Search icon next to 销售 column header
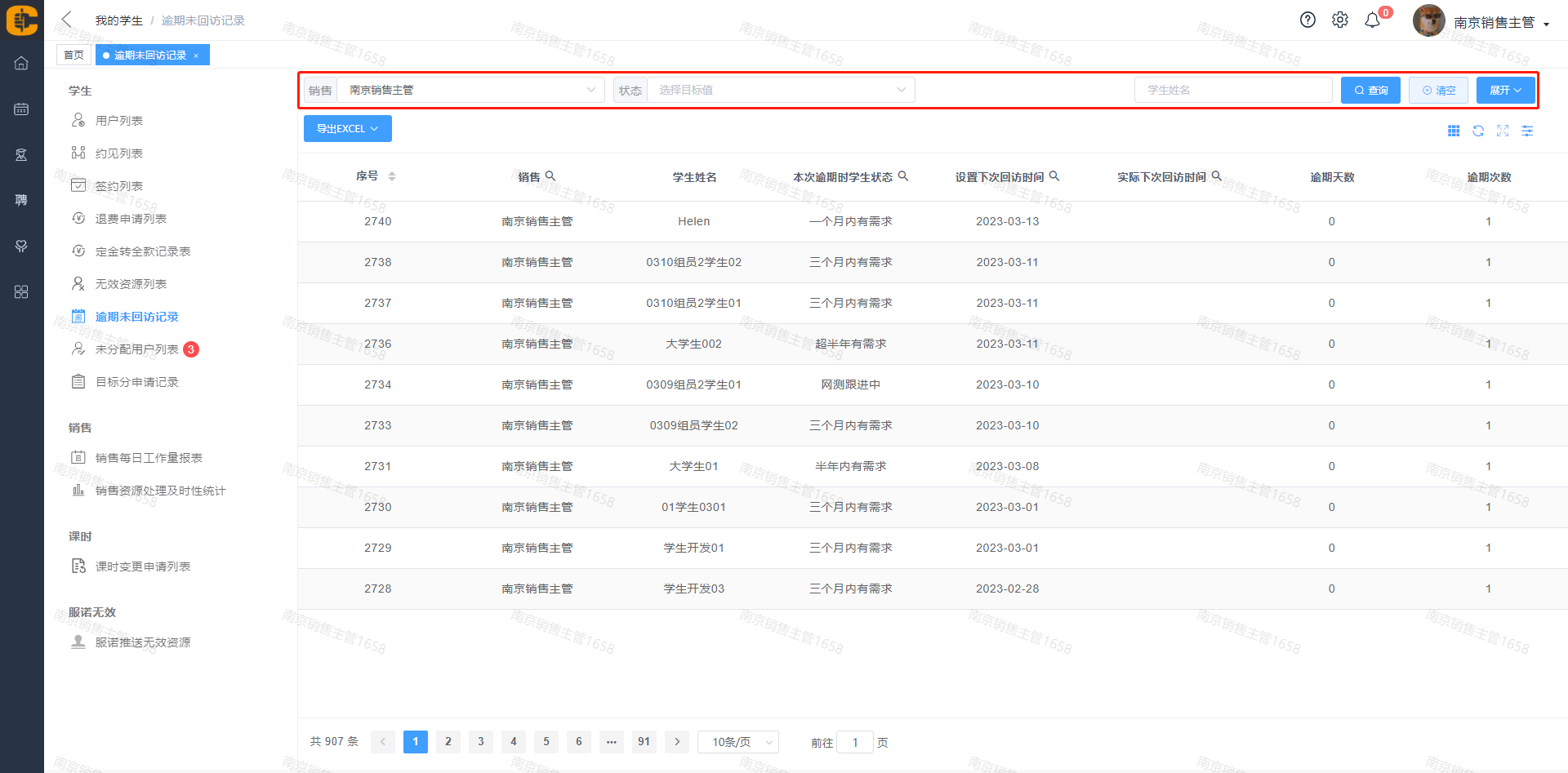1568x773 pixels. (x=550, y=176)
